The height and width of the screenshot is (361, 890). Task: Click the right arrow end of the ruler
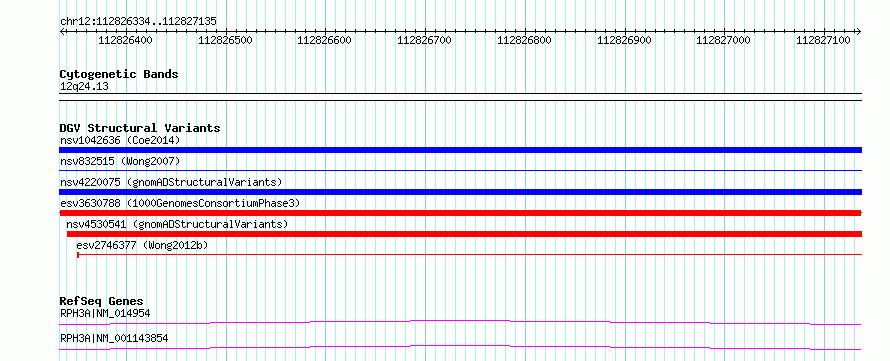(859, 31)
